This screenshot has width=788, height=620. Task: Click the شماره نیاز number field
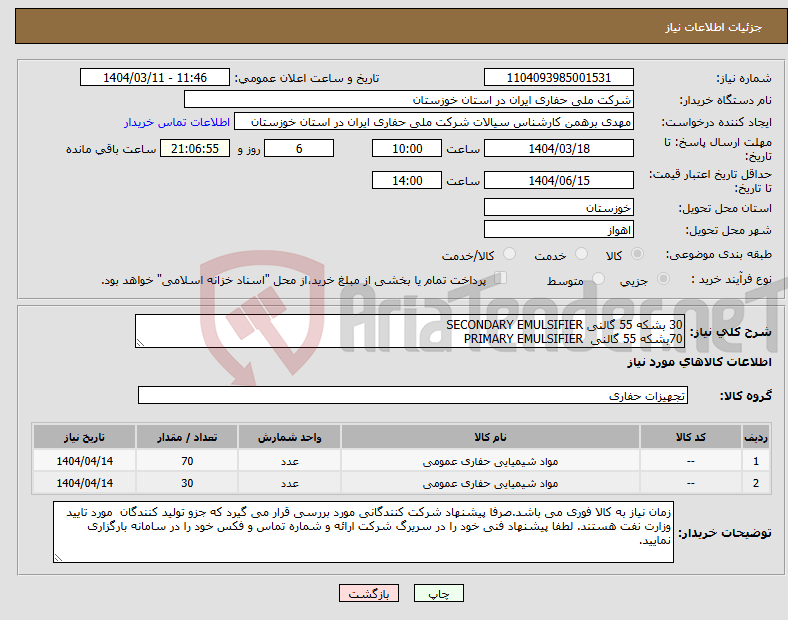point(559,78)
